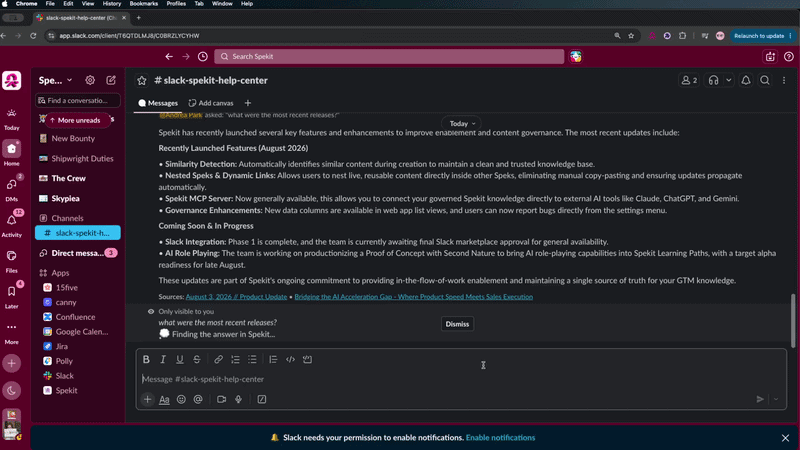Send the message now
Screen dimensions: 800x450
pyautogui.click(x=760, y=399)
